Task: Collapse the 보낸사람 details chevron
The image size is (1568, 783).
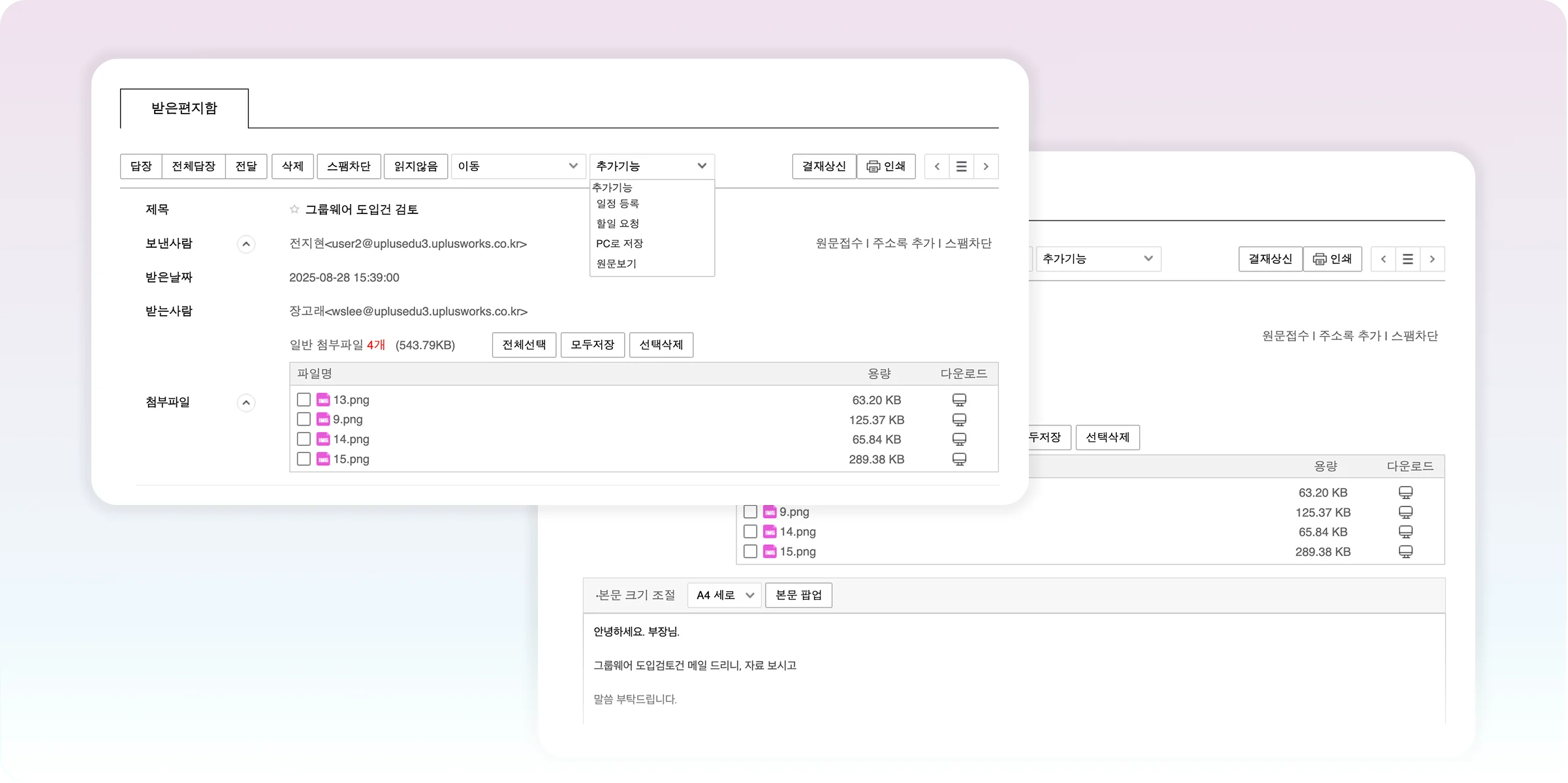Action: (x=246, y=244)
